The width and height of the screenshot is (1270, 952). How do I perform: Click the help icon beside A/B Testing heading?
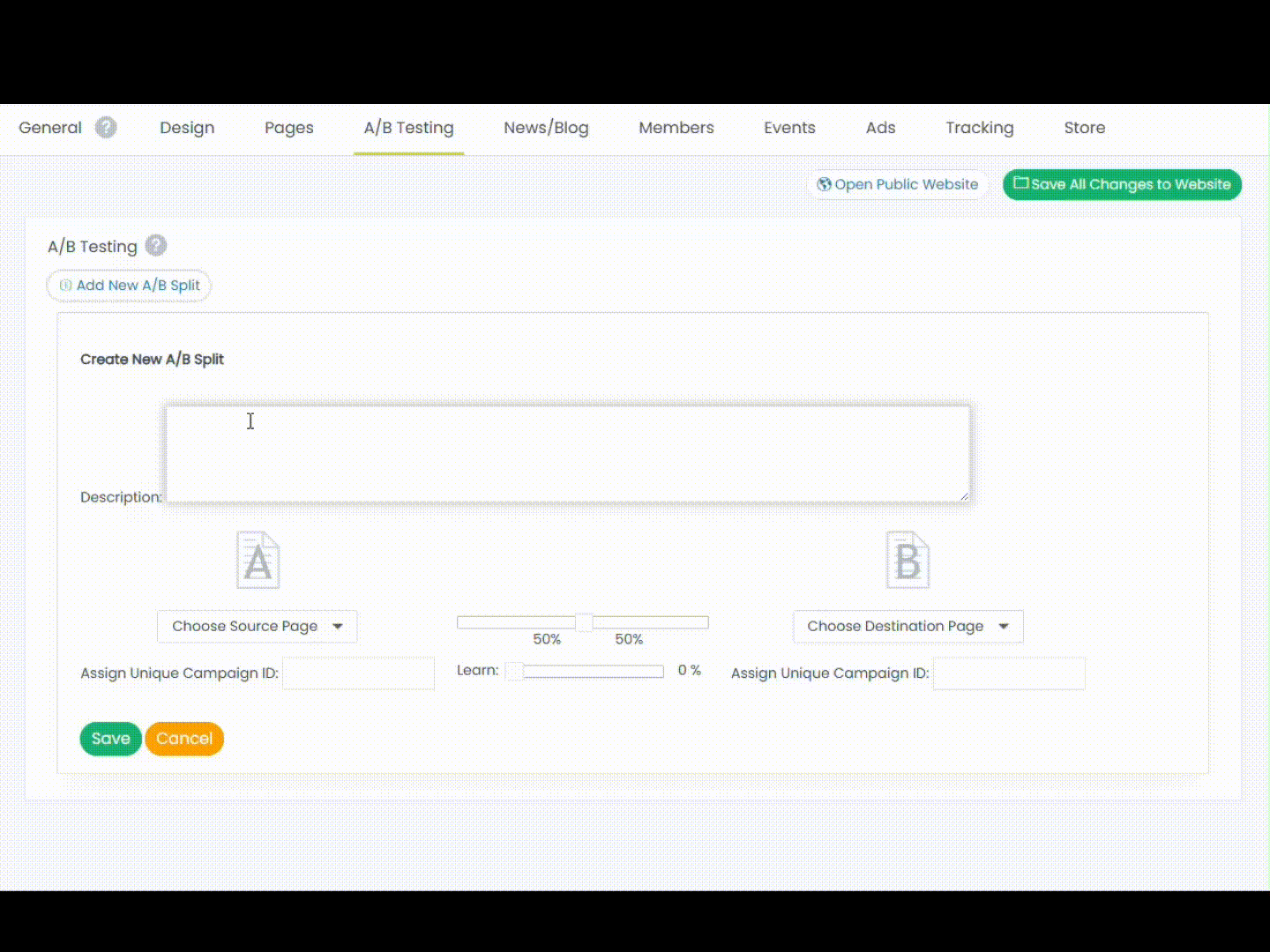click(156, 246)
